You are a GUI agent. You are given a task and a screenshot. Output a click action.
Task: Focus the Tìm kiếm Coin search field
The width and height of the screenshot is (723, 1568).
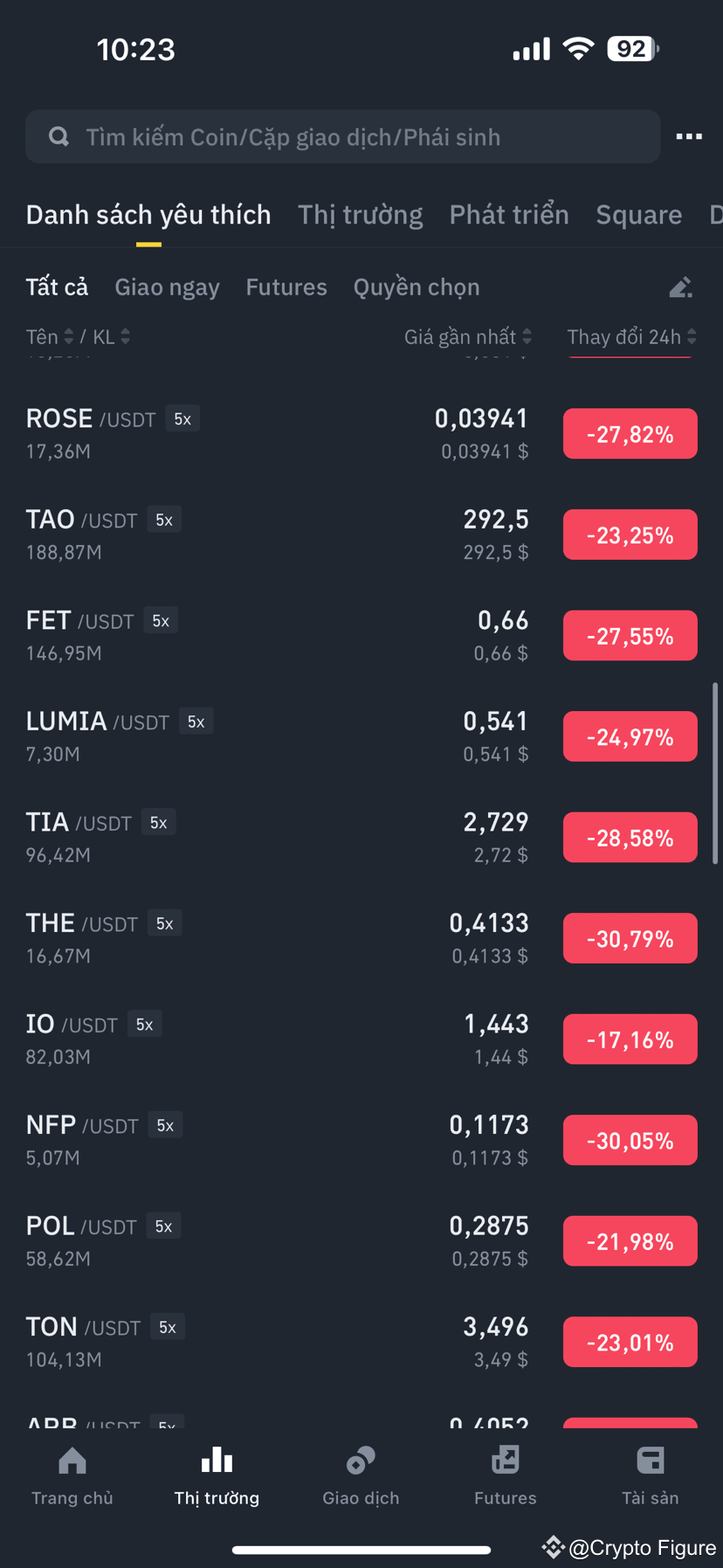point(342,136)
